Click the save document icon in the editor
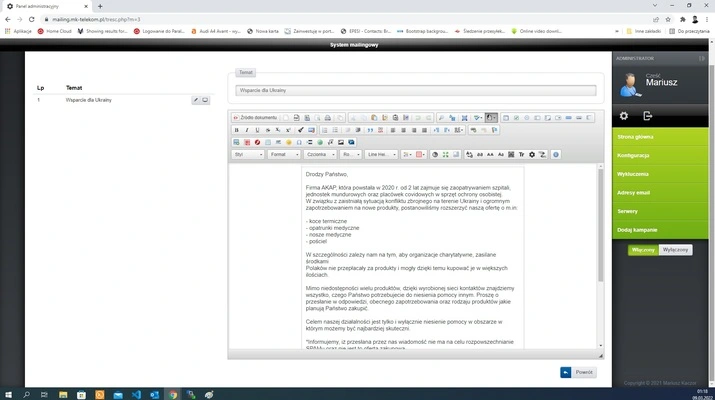The width and height of the screenshot is (715, 400). tap(307, 118)
